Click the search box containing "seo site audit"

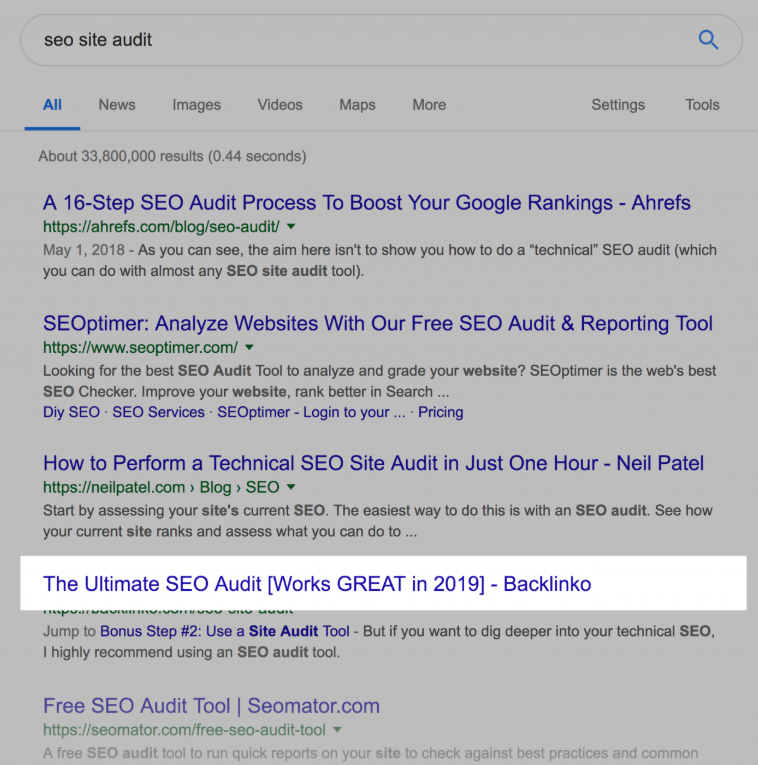[381, 40]
